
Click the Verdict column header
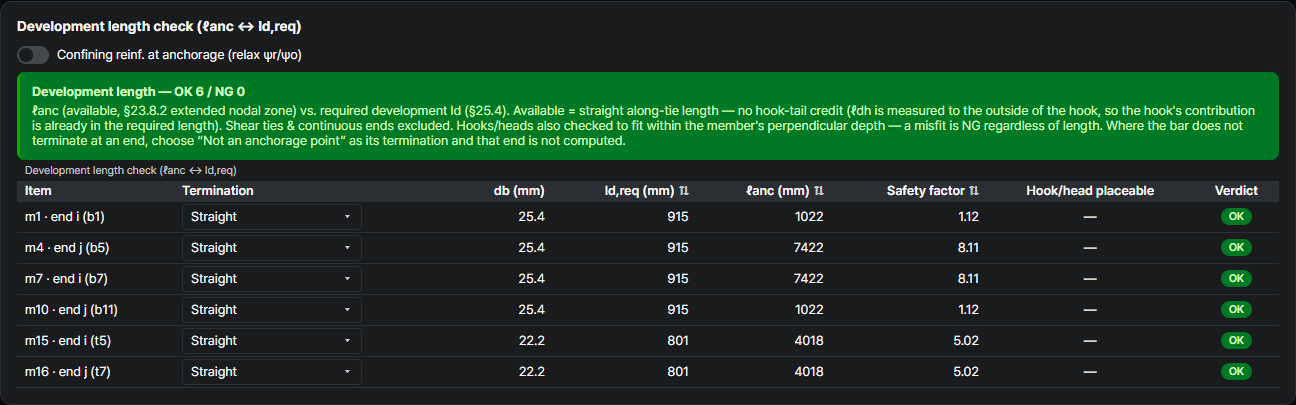click(x=1236, y=190)
